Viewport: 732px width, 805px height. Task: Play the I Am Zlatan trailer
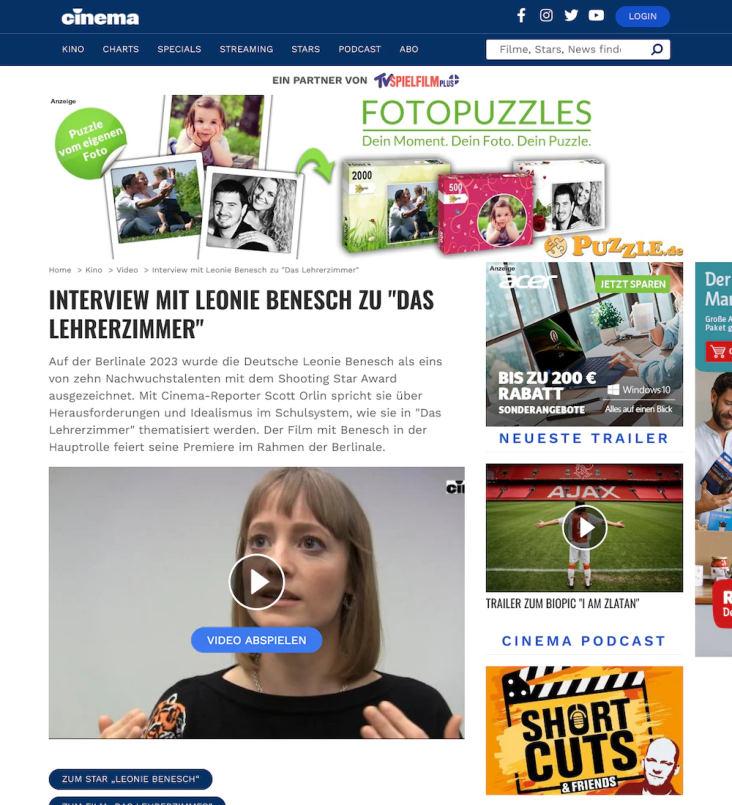pyautogui.click(x=585, y=527)
